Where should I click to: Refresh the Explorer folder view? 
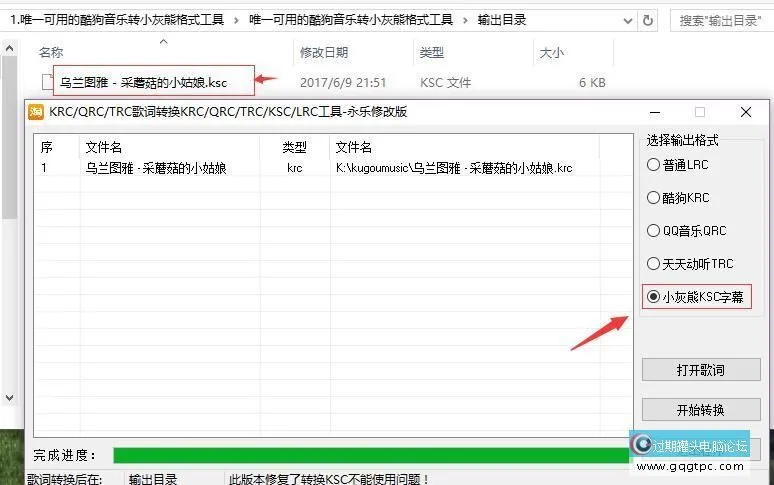[647, 21]
